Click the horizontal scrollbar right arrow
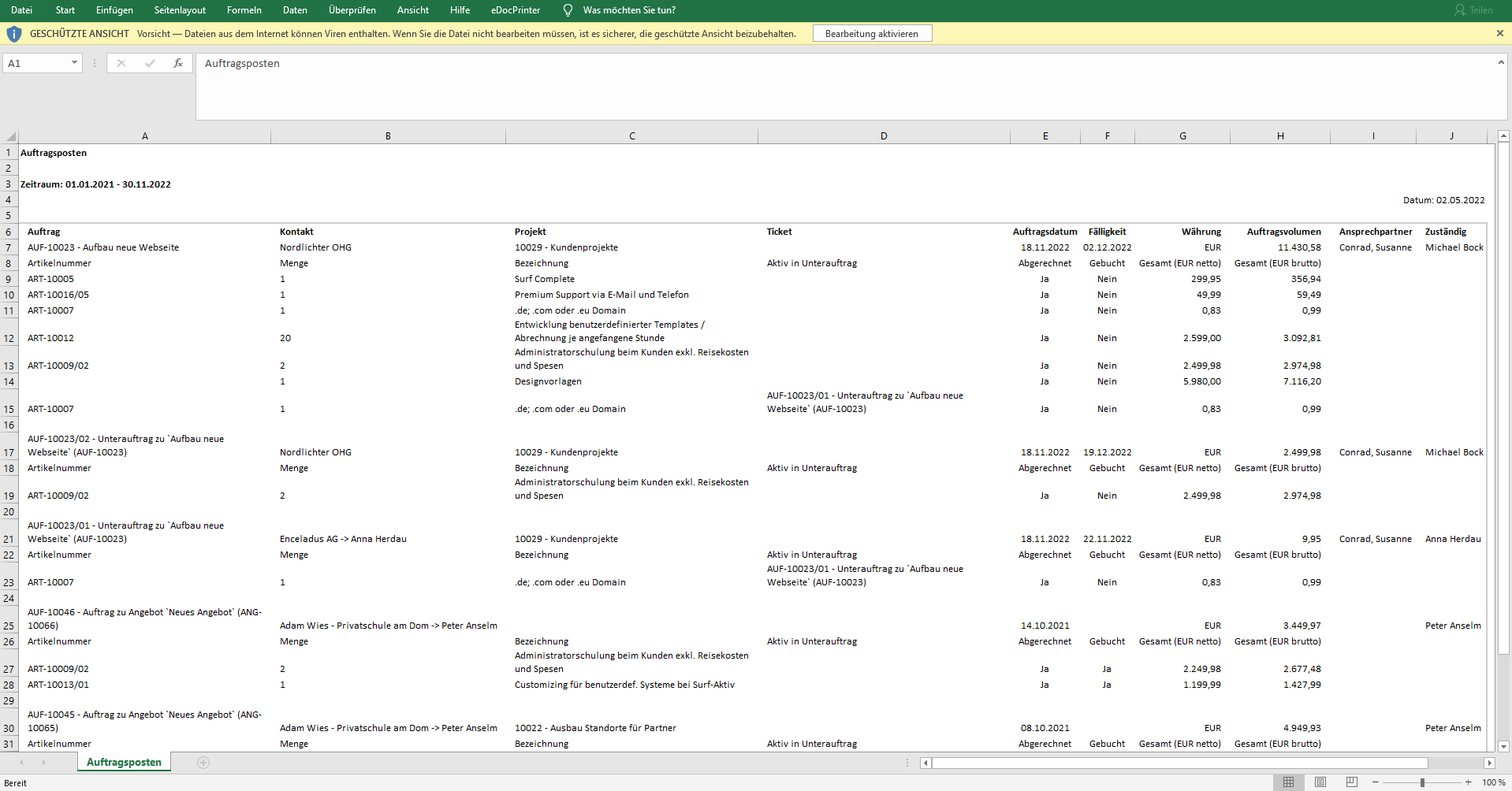 (1489, 763)
